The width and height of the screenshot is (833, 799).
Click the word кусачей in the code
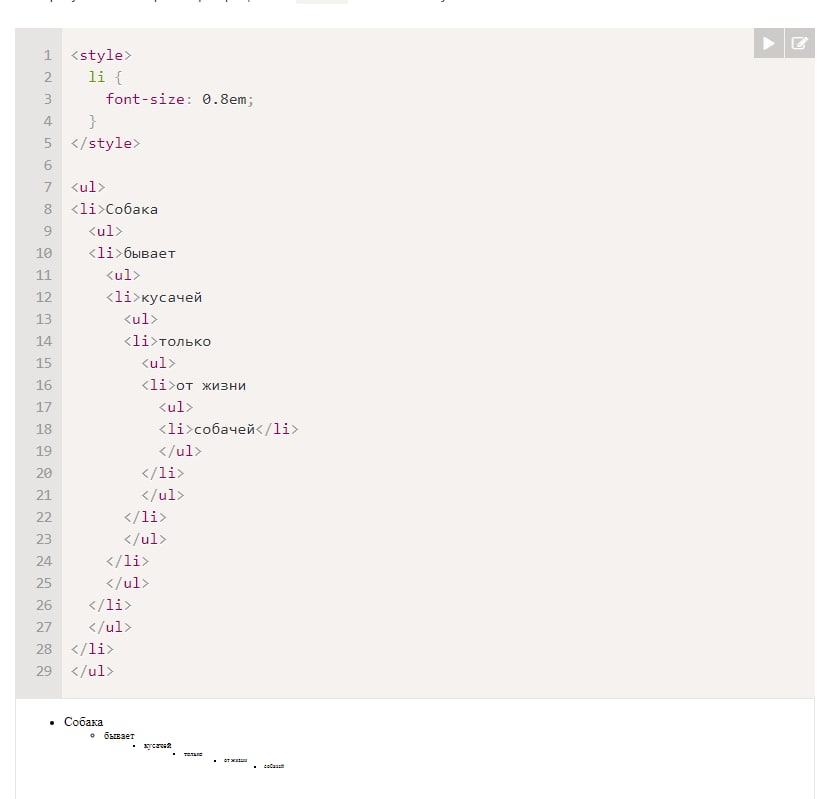tap(172, 297)
